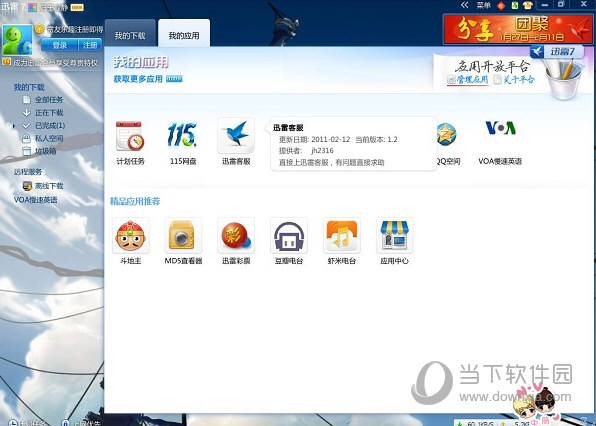Open the 应用中心 store icon
The height and width of the screenshot is (426, 596).
[x=394, y=236]
